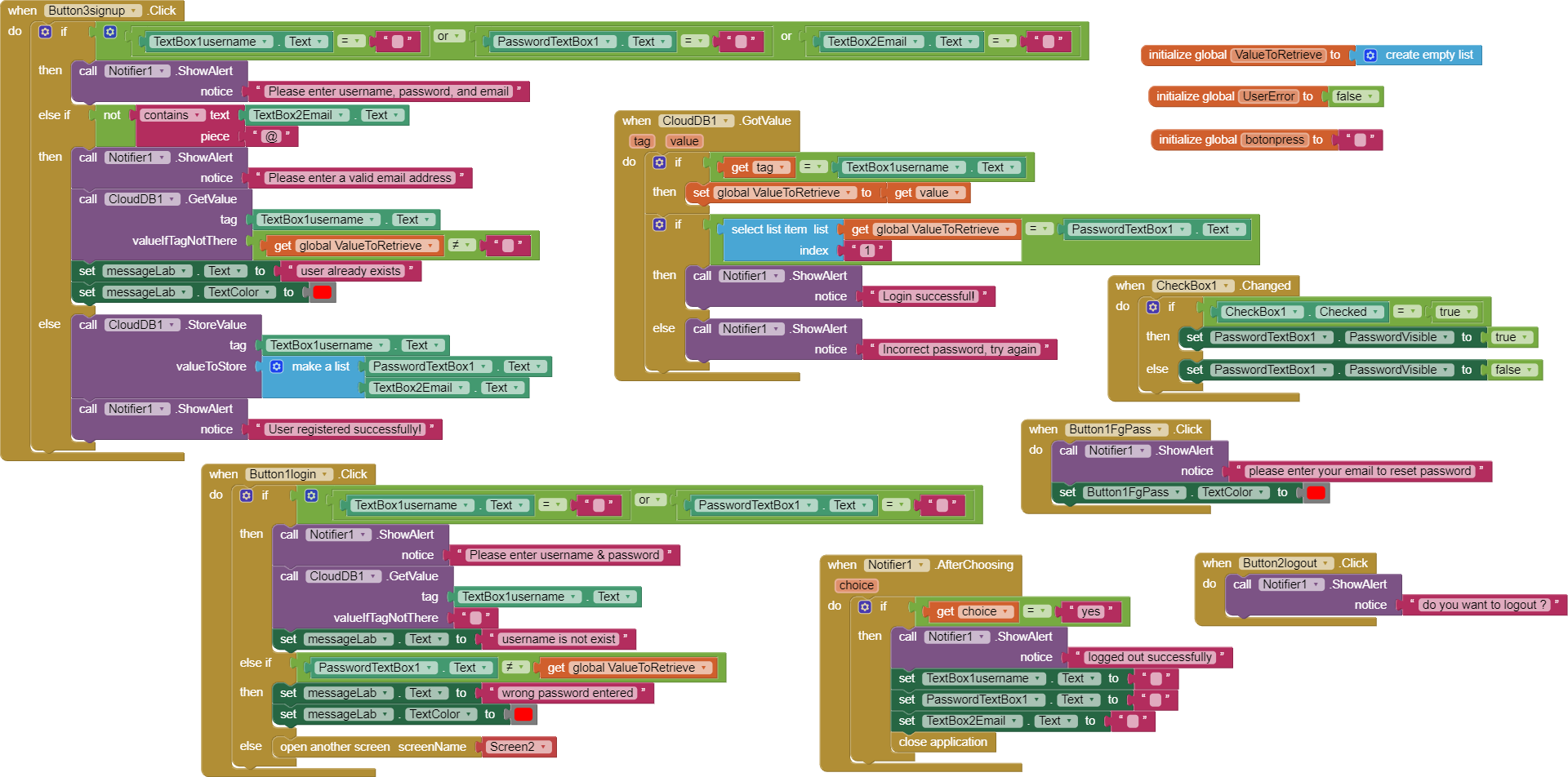Image resolution: width=1568 pixels, height=777 pixels.
Task: Open mutator gear on make a list block
Action: pyautogui.click(x=277, y=366)
